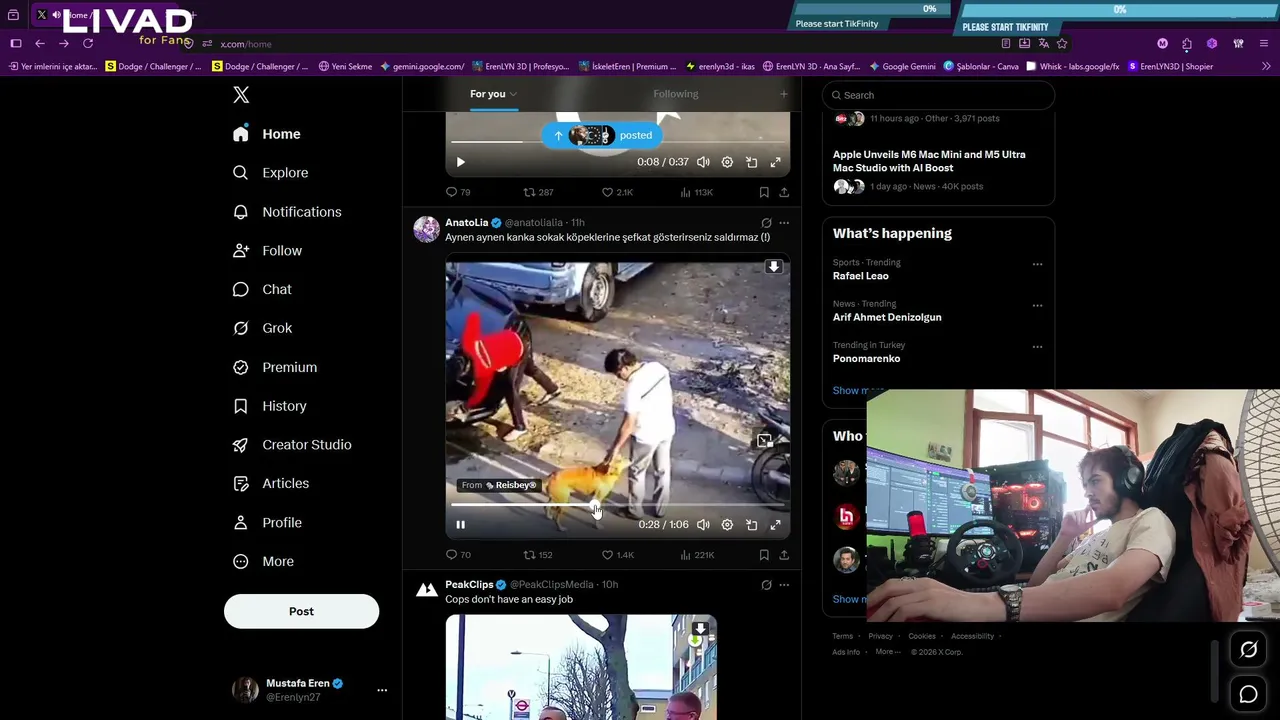Like AnatoLia's post with 1.4K likes
Screen dimensions: 1280x720
[617, 555]
